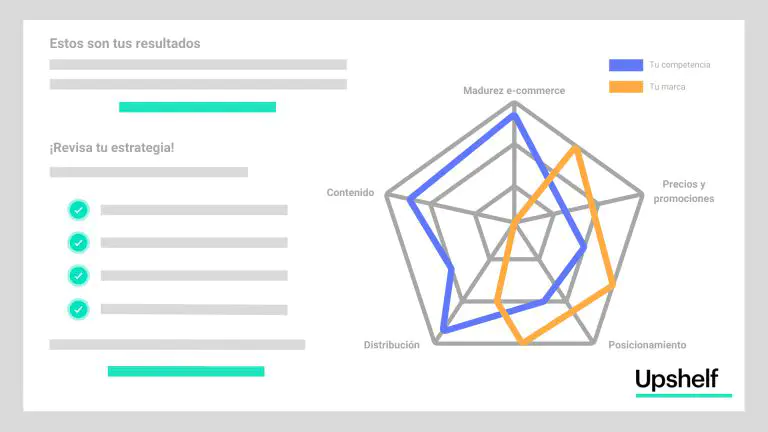
Task: Click the Estos son tus resultados heading
Action: click(125, 44)
